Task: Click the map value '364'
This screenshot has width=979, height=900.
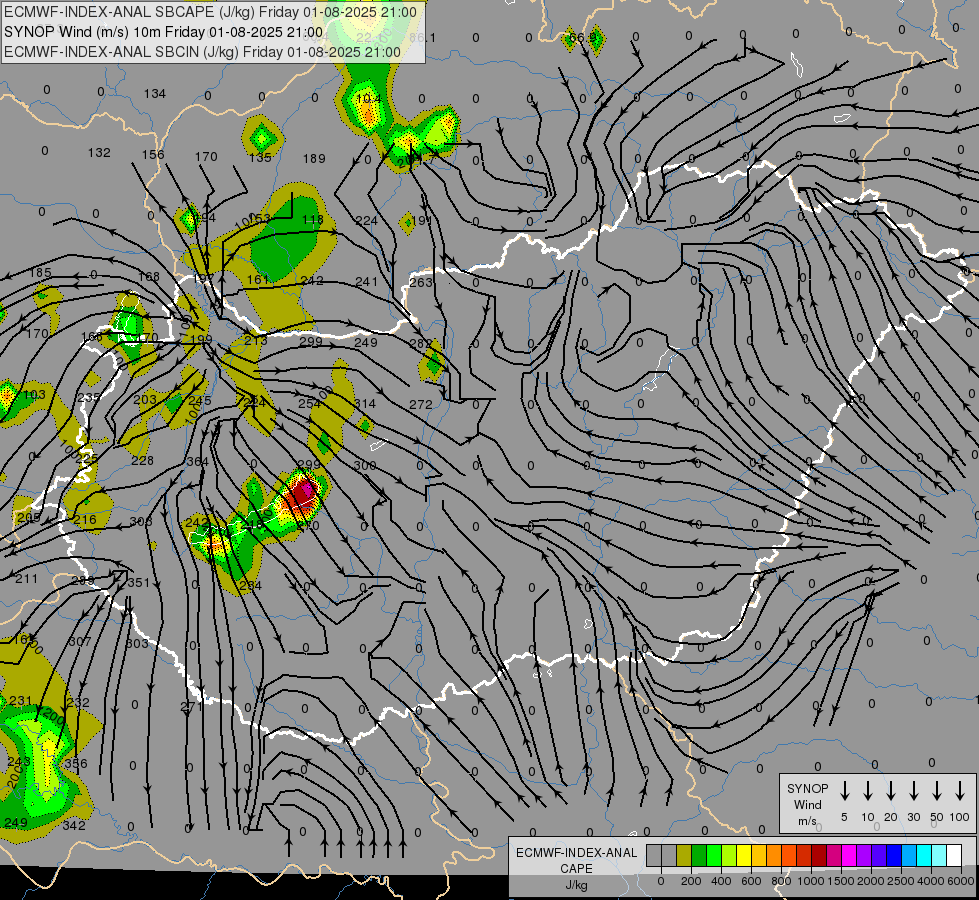Action: (197, 462)
